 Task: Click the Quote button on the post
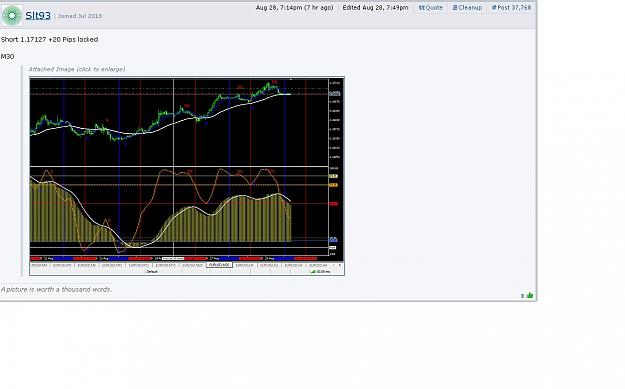coord(430,8)
